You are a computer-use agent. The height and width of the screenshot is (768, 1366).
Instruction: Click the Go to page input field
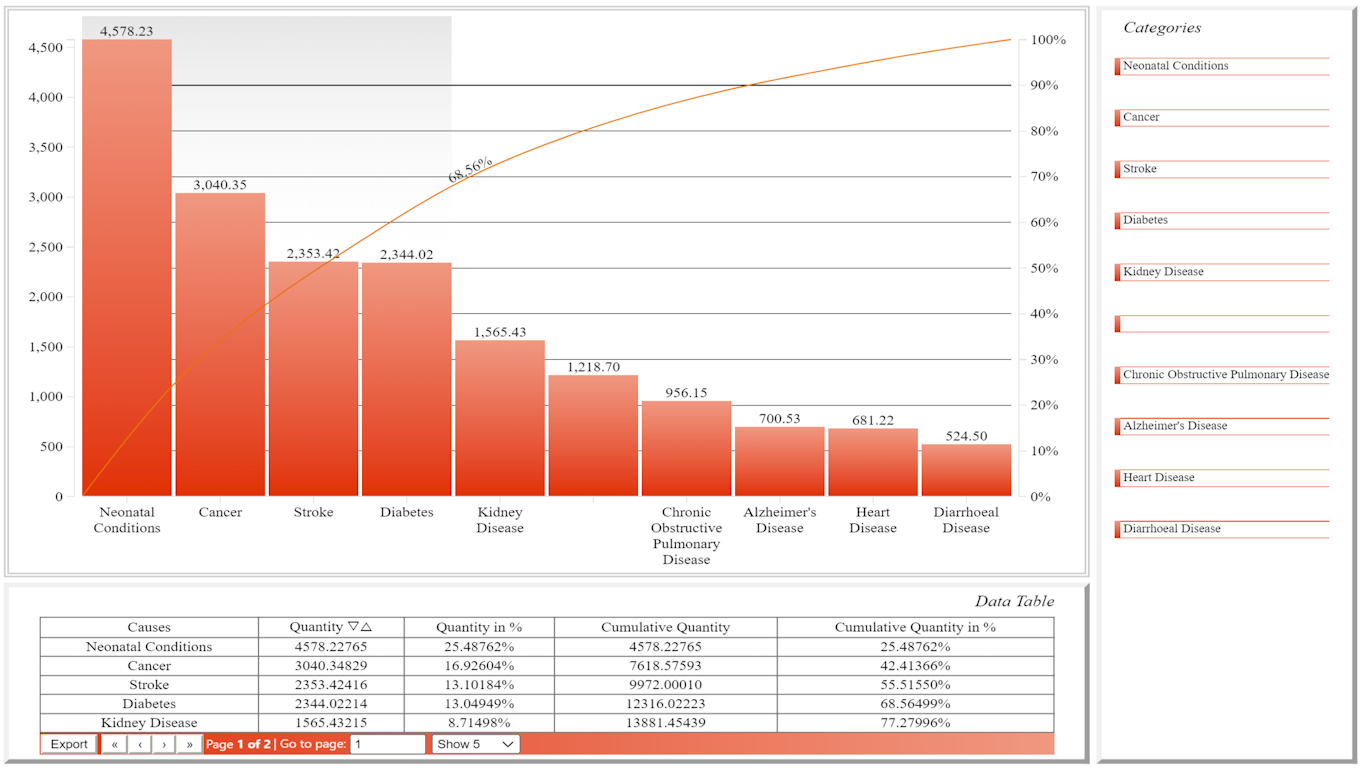click(387, 744)
